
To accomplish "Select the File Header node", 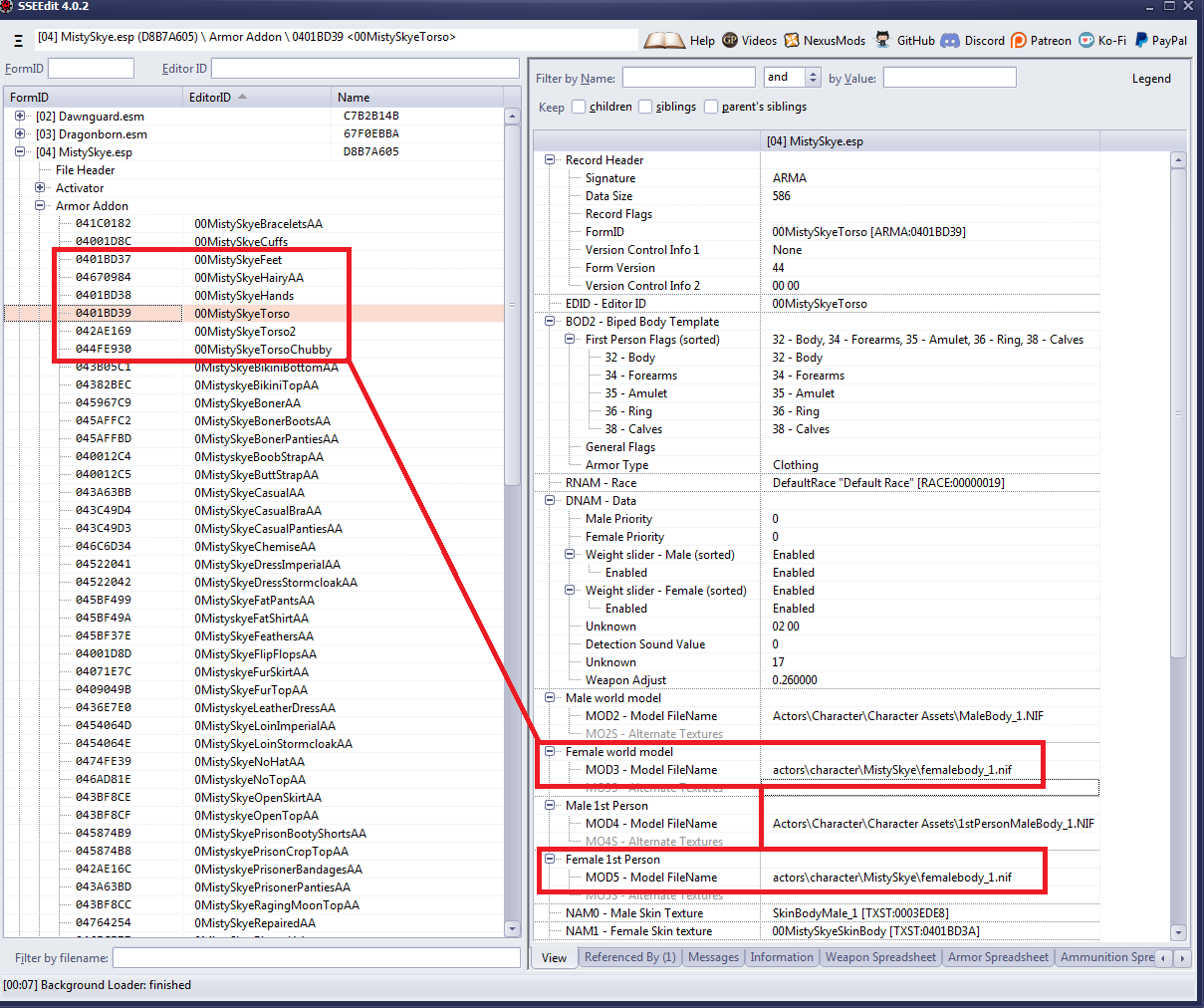I will [x=85, y=170].
